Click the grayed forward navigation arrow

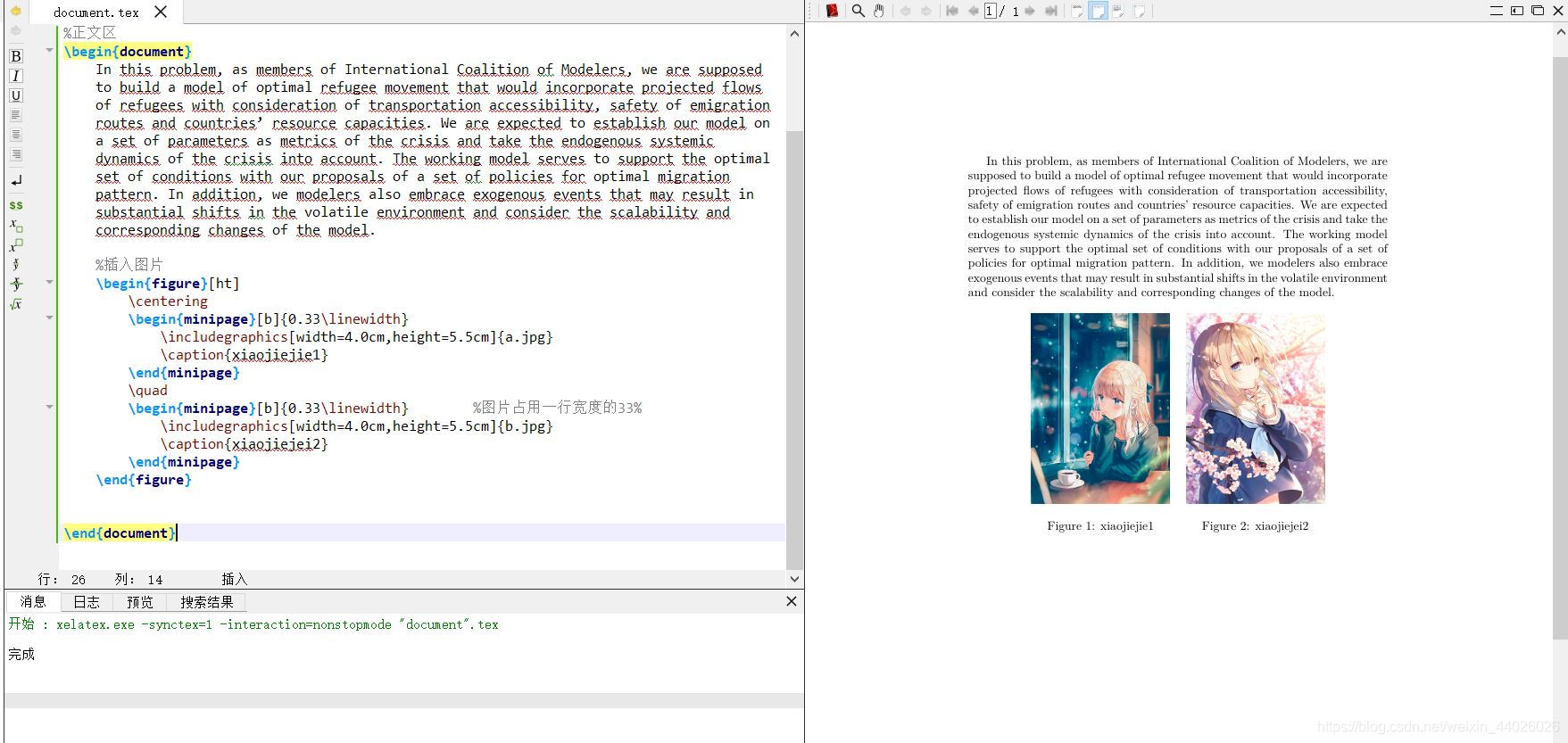click(x=15, y=31)
